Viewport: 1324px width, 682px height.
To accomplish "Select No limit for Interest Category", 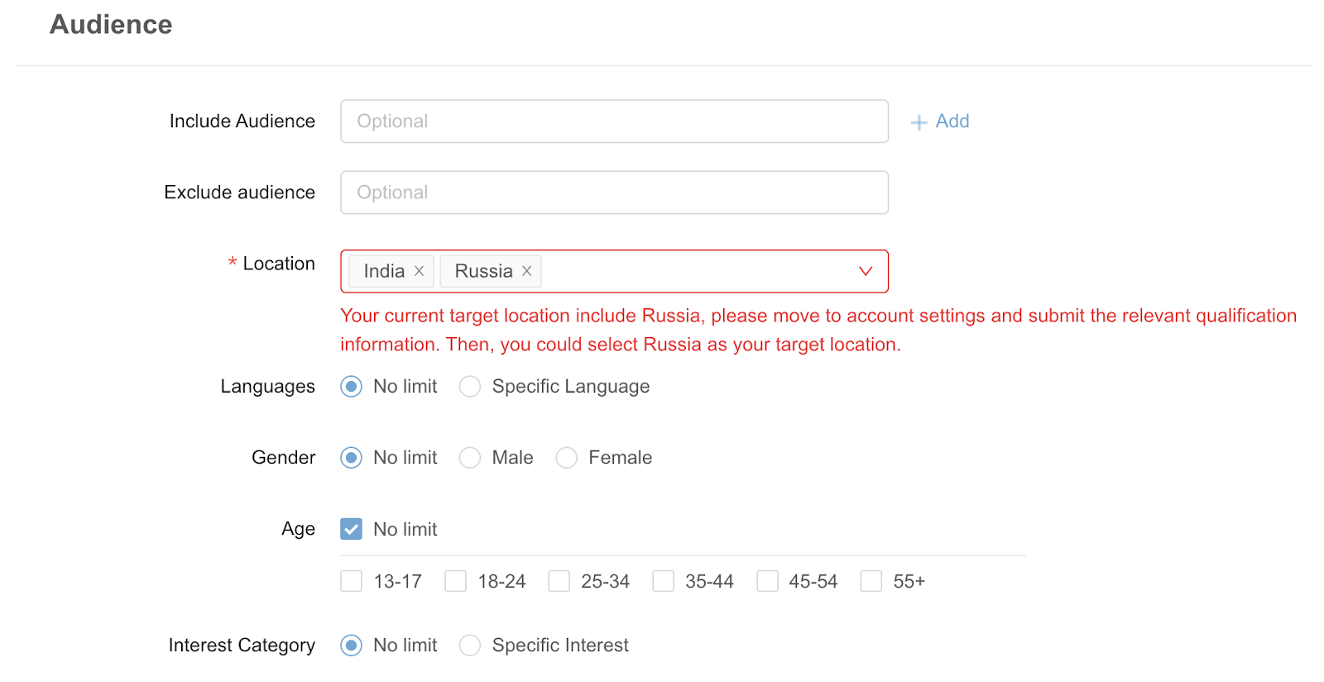I will point(351,645).
